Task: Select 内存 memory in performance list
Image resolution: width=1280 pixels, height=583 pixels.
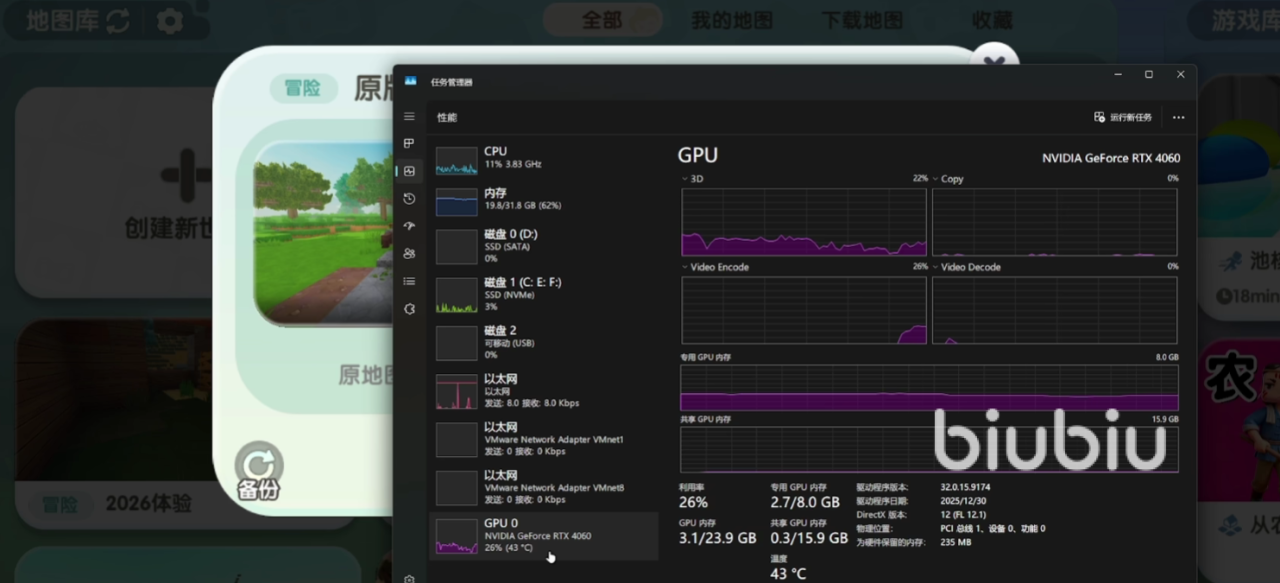Action: (x=545, y=199)
